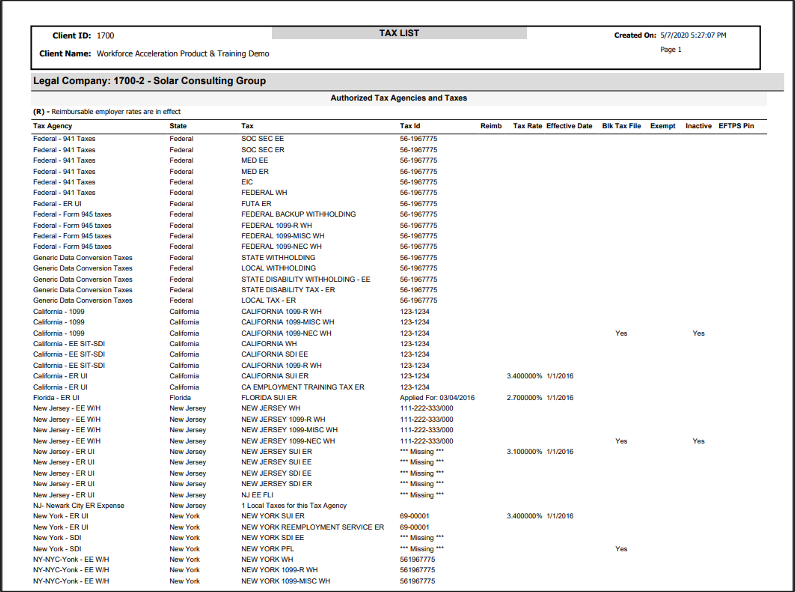Select the Exempt column header
The height and width of the screenshot is (592, 795).
click(663, 127)
